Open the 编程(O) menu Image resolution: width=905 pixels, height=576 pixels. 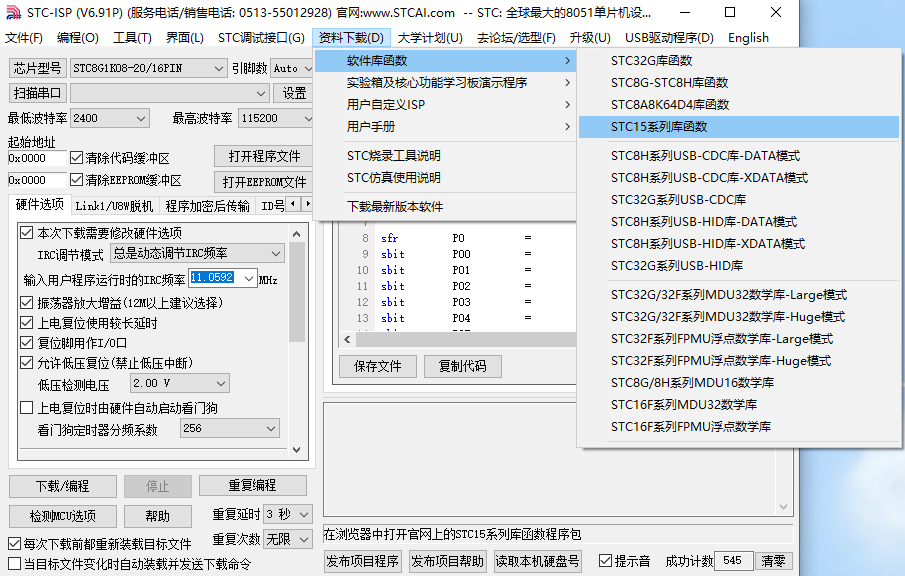[x=78, y=38]
